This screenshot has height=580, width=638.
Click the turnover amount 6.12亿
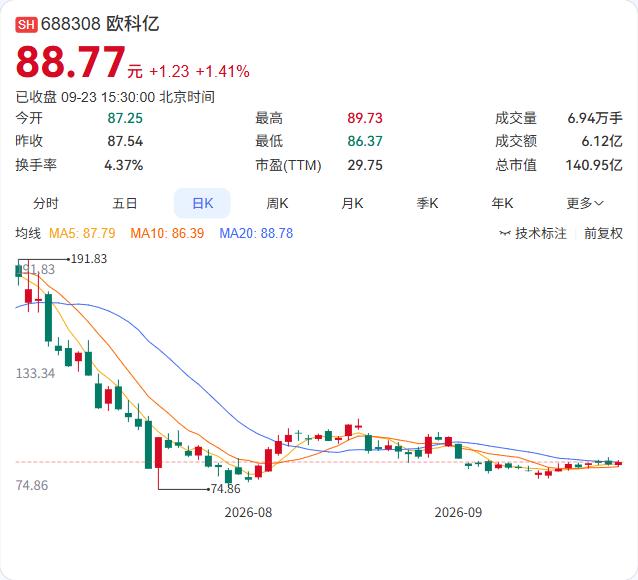[602, 141]
